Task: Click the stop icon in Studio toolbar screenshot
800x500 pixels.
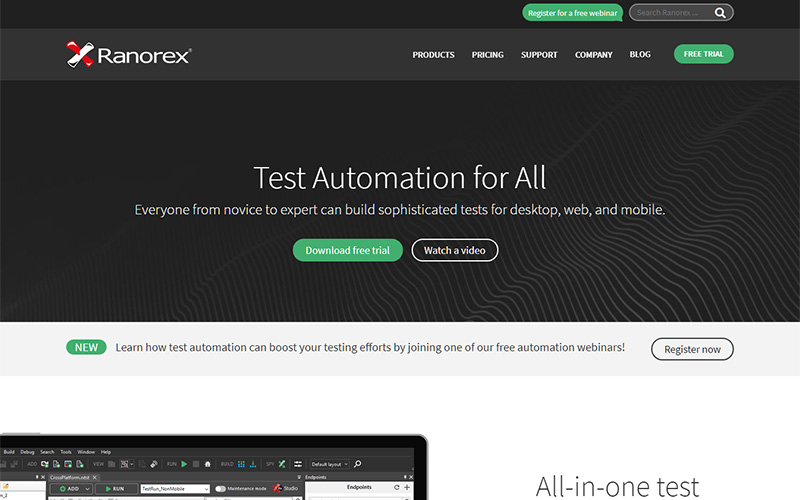Action: pyautogui.click(x=196, y=464)
